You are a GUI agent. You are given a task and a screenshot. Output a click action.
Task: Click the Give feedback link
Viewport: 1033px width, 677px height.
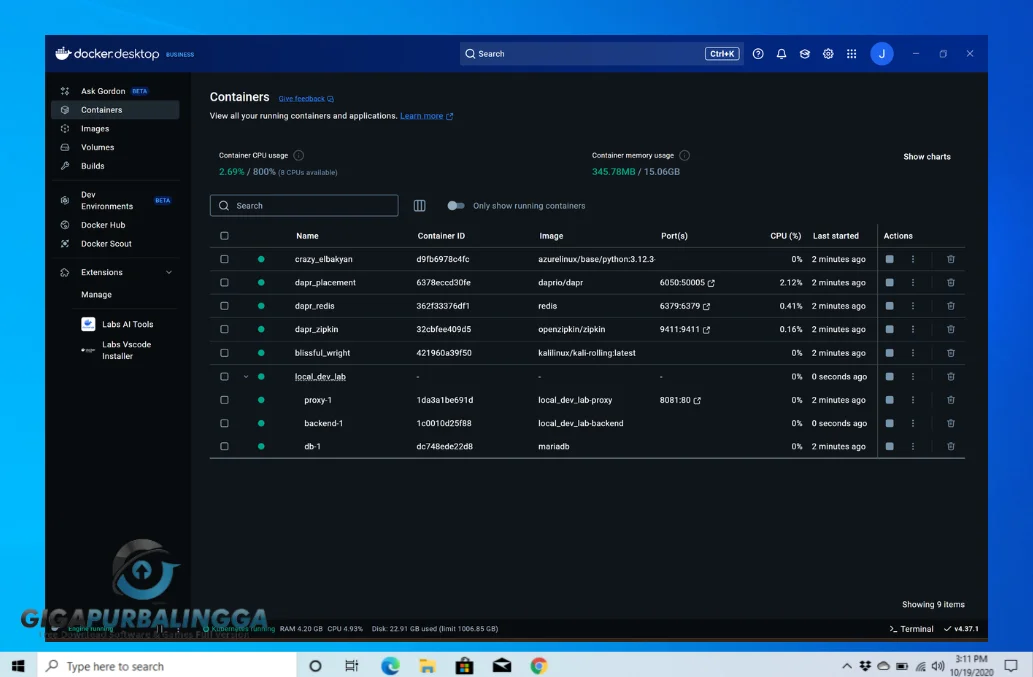coord(306,99)
